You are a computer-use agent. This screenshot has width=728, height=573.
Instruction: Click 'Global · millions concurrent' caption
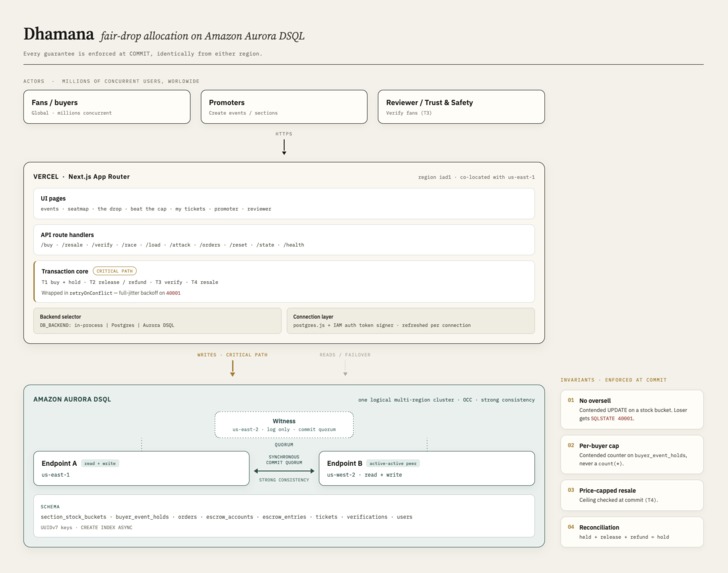pyautogui.click(x=72, y=113)
